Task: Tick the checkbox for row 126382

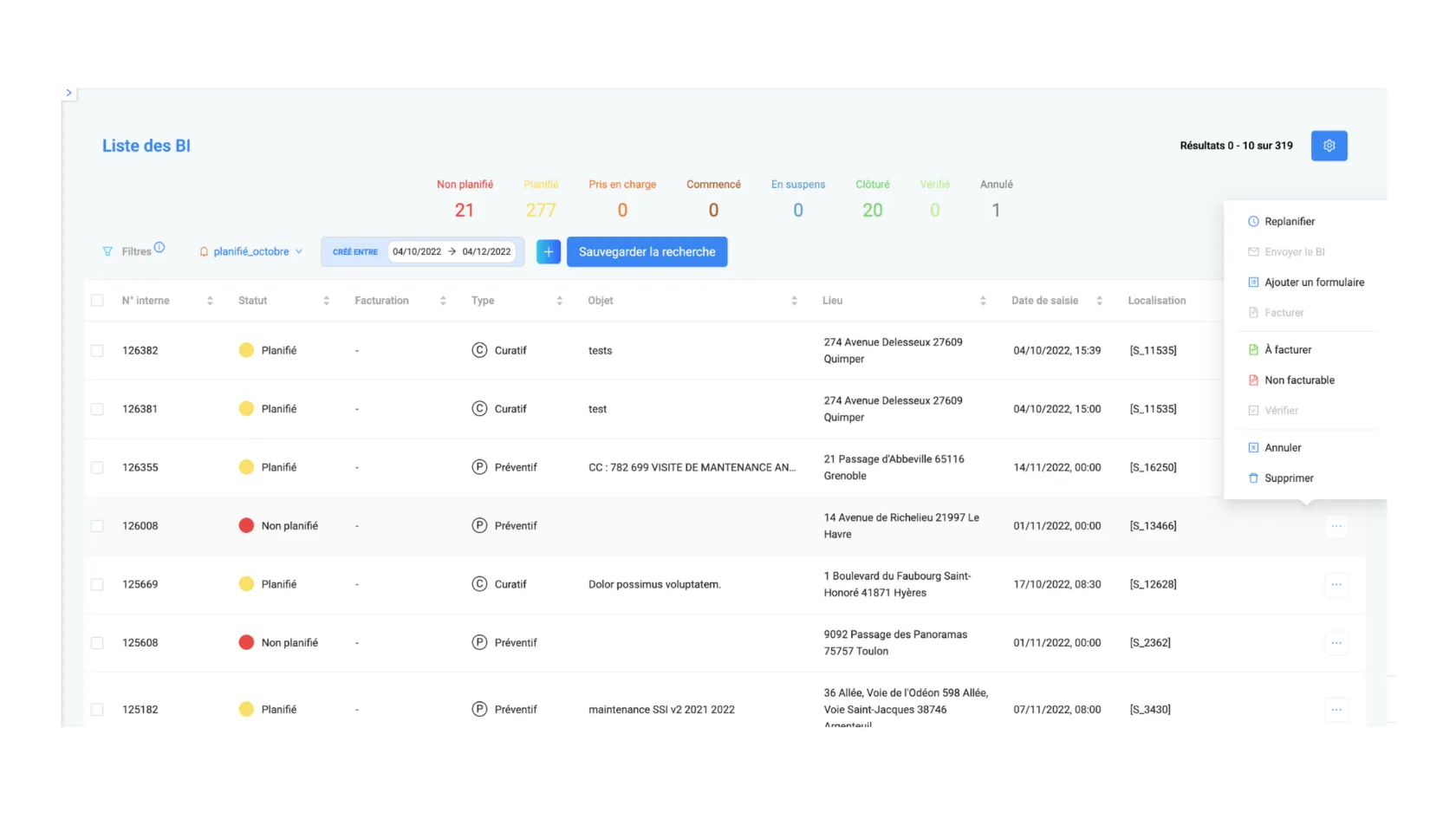Action: 97,351
